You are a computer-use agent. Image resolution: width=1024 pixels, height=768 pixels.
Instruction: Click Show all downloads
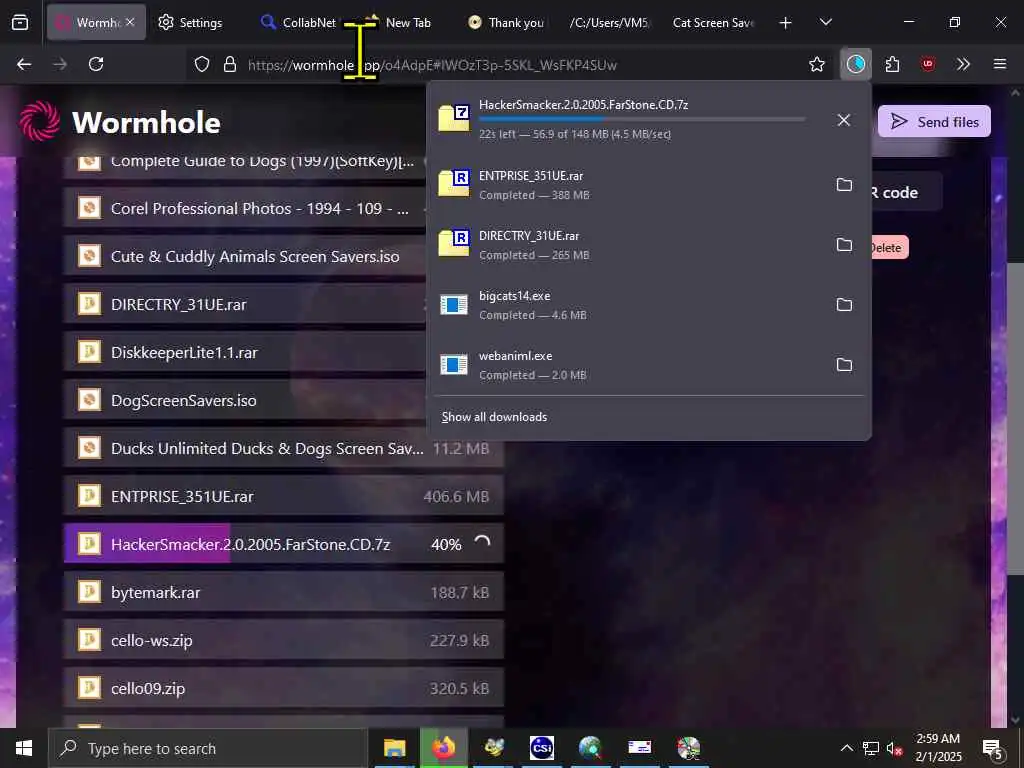pyautogui.click(x=494, y=417)
